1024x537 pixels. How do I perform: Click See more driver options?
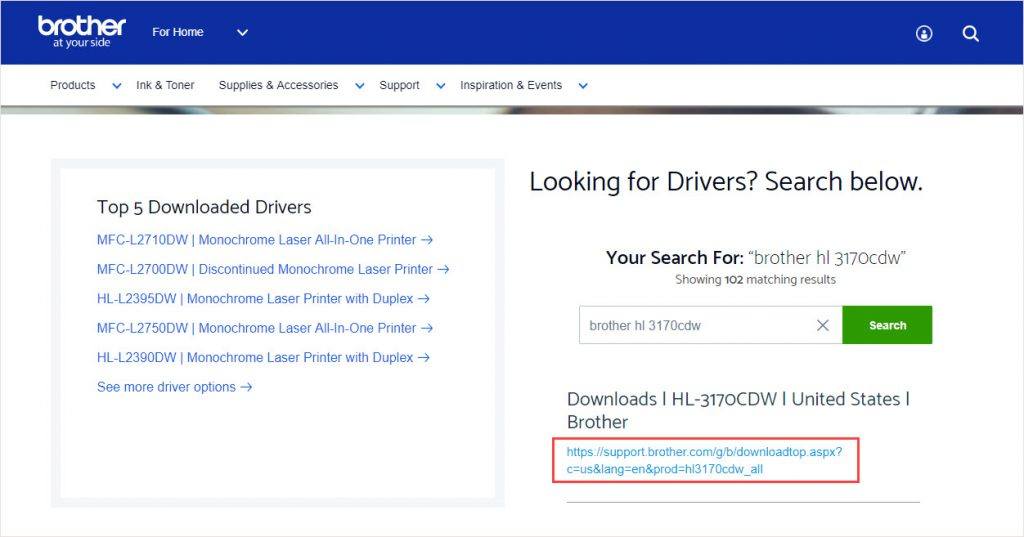coord(174,387)
